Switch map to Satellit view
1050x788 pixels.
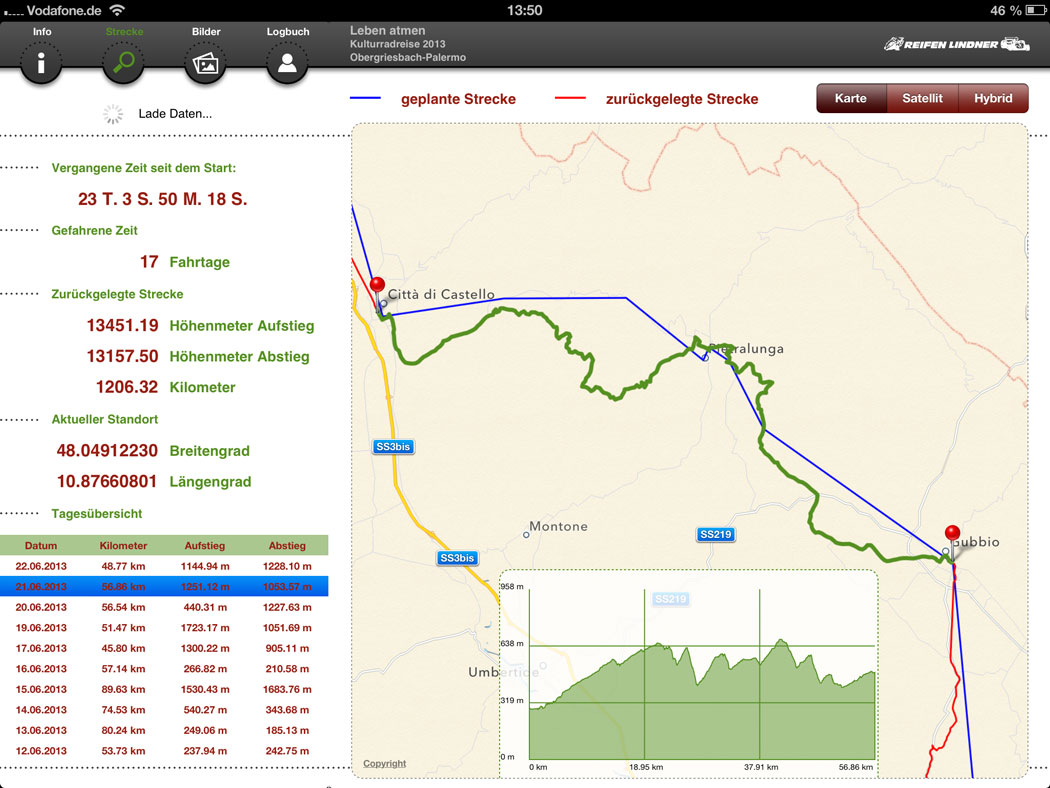coord(922,98)
